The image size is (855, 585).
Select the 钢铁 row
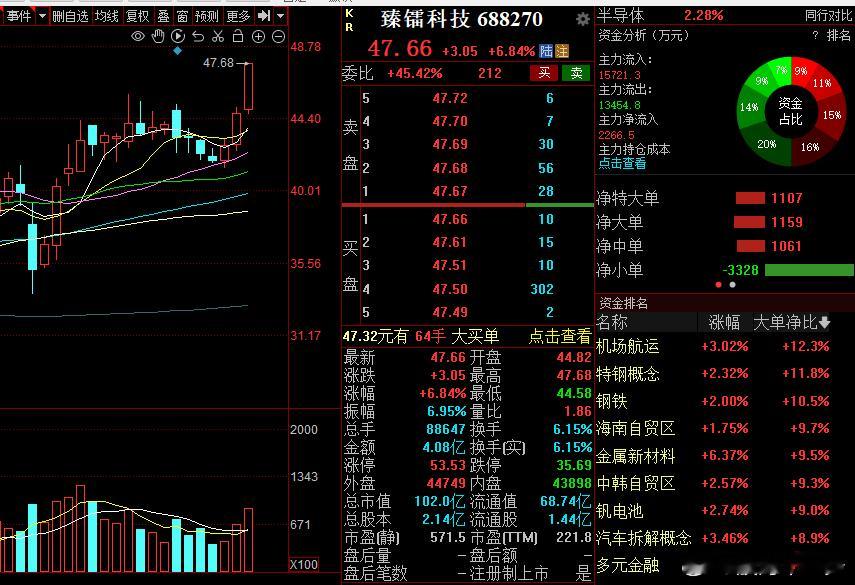[724, 401]
